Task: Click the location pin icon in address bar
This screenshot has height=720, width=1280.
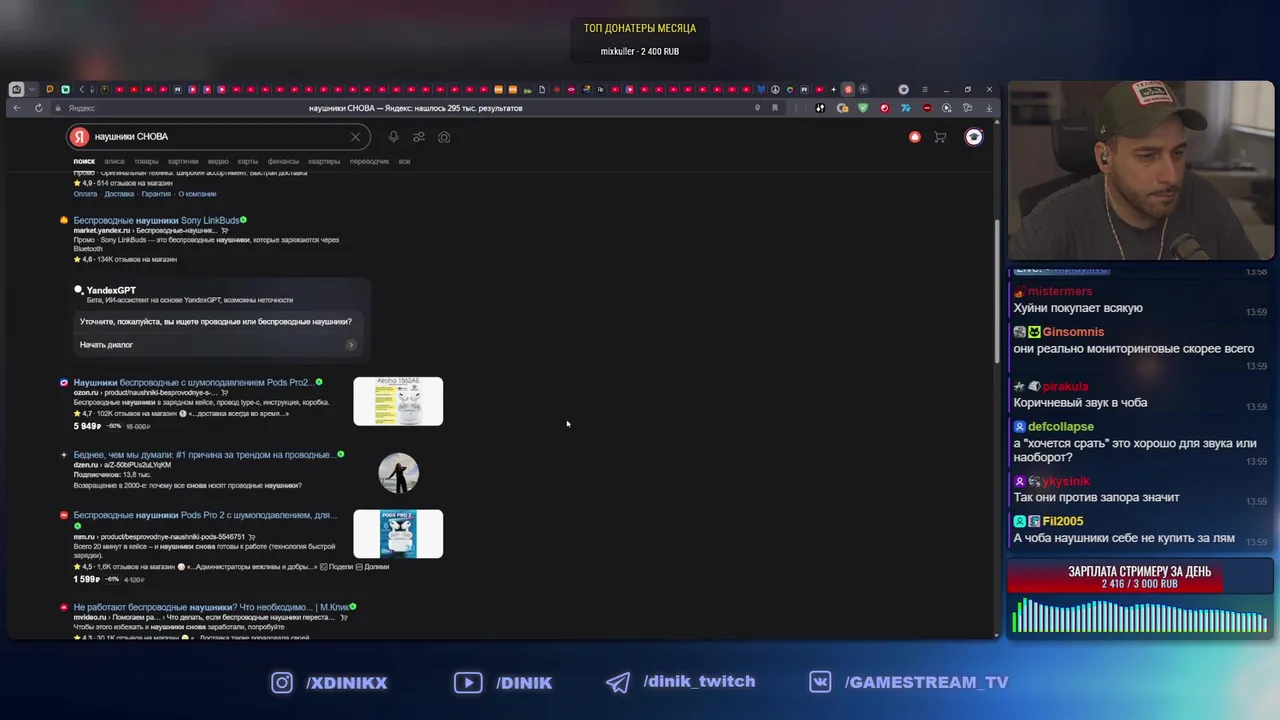Action: [x=757, y=108]
